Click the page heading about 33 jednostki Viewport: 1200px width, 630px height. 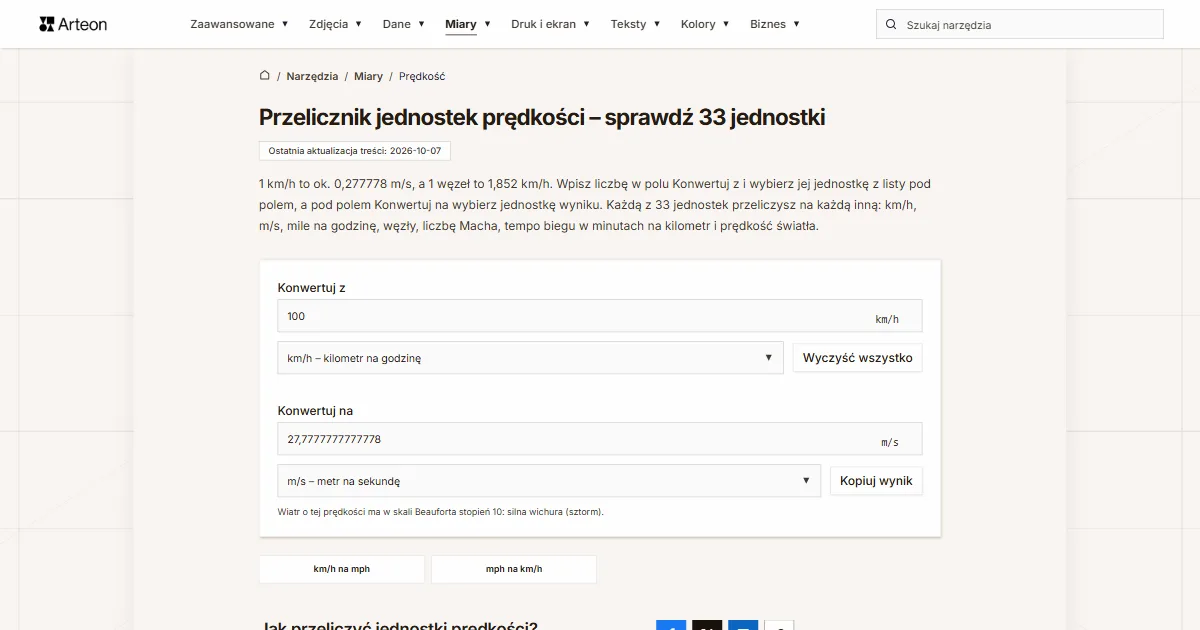(542, 117)
